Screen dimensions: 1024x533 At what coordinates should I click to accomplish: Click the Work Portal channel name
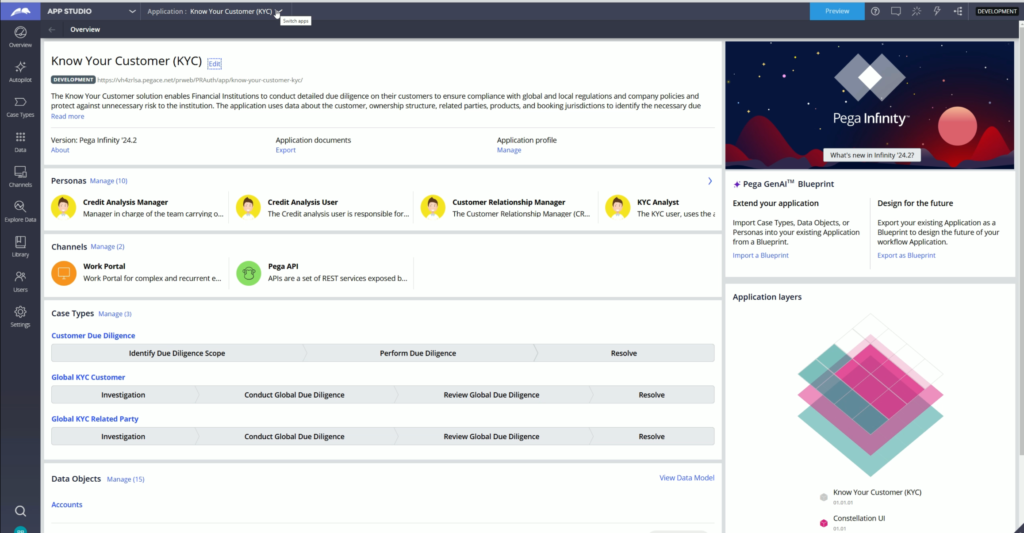coord(104,266)
